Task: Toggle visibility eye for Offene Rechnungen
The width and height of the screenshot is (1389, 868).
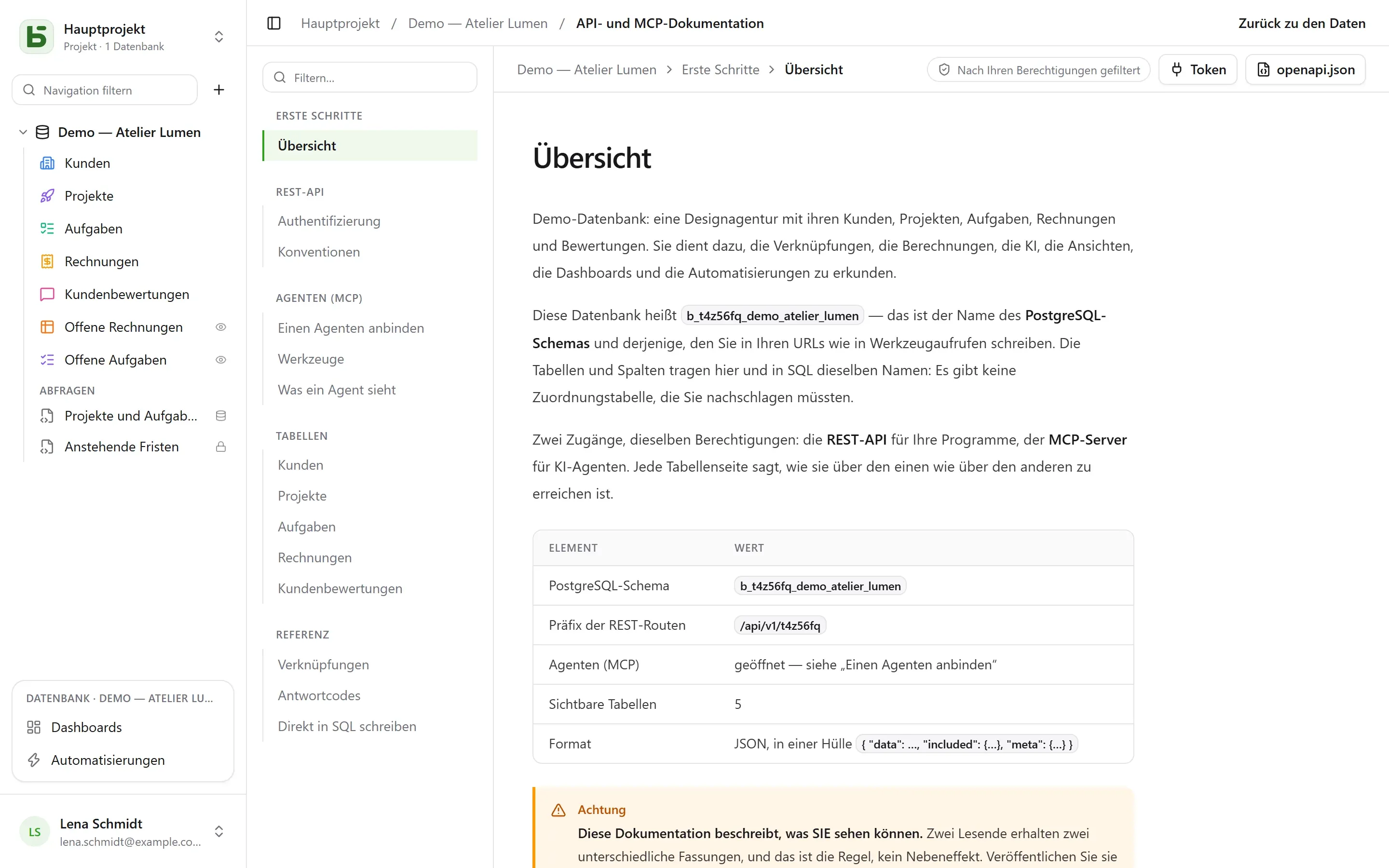Action: pyautogui.click(x=221, y=327)
